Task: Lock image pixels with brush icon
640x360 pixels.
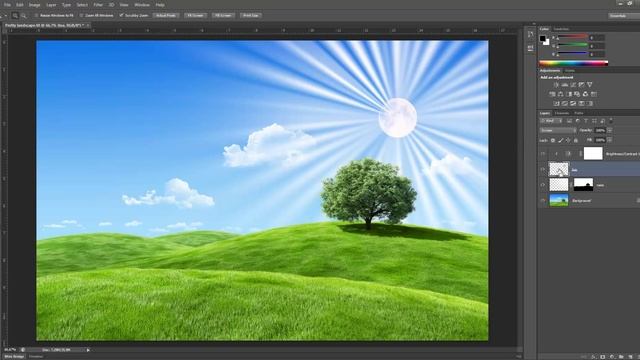Action: pyautogui.click(x=561, y=140)
